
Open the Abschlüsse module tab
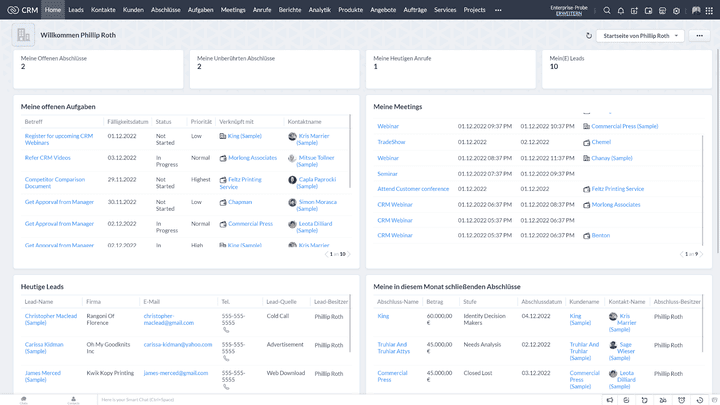coord(166,10)
